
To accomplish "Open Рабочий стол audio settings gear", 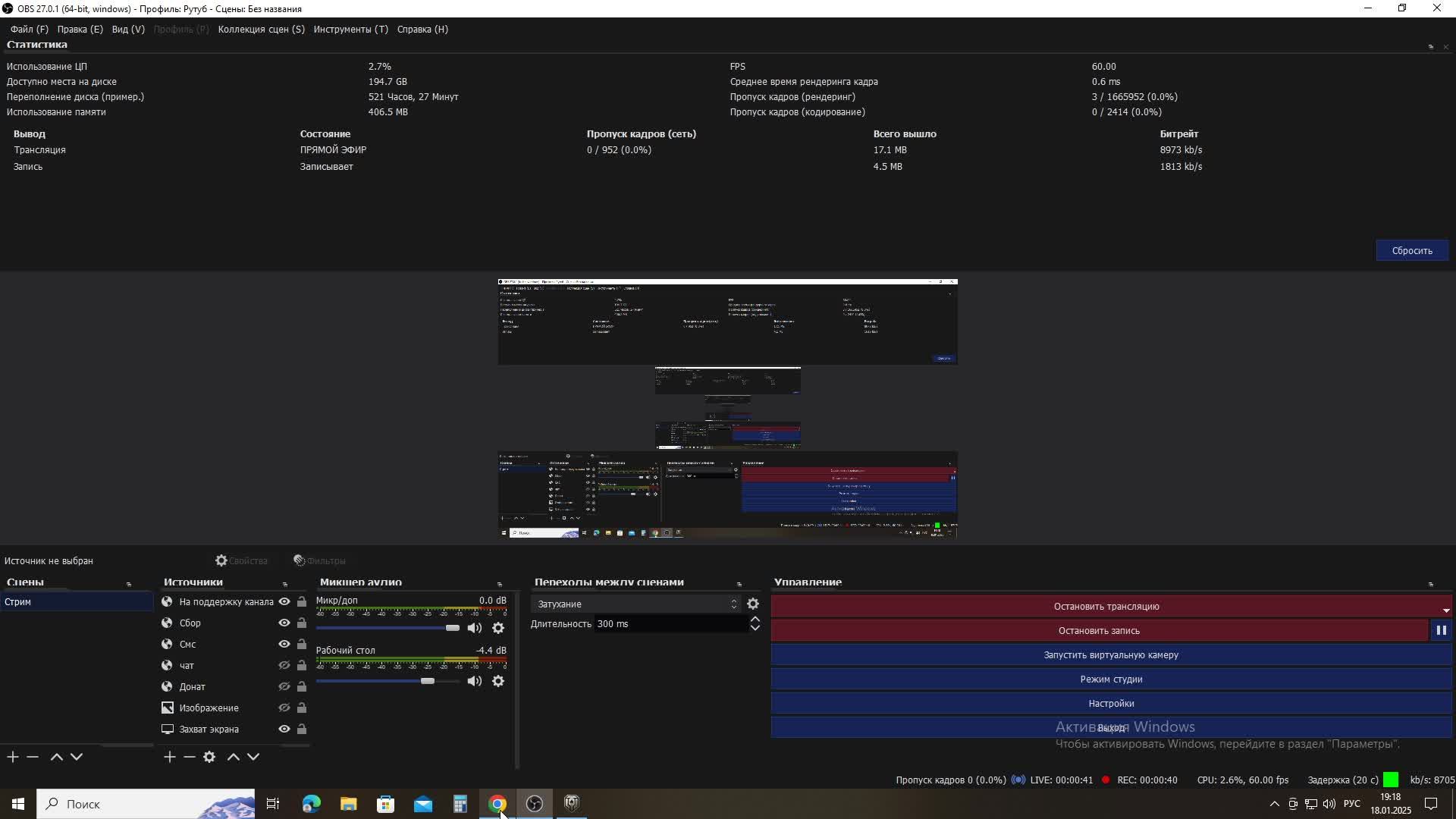I will point(498,681).
